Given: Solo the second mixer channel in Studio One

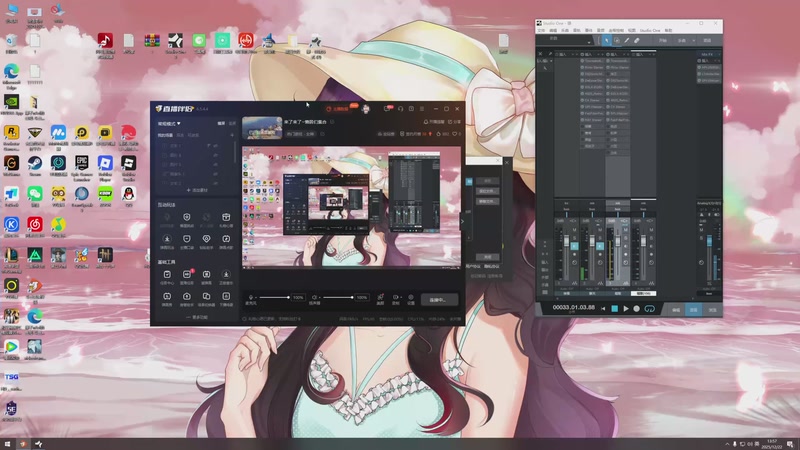Looking at the screenshot, I should tap(600, 238).
